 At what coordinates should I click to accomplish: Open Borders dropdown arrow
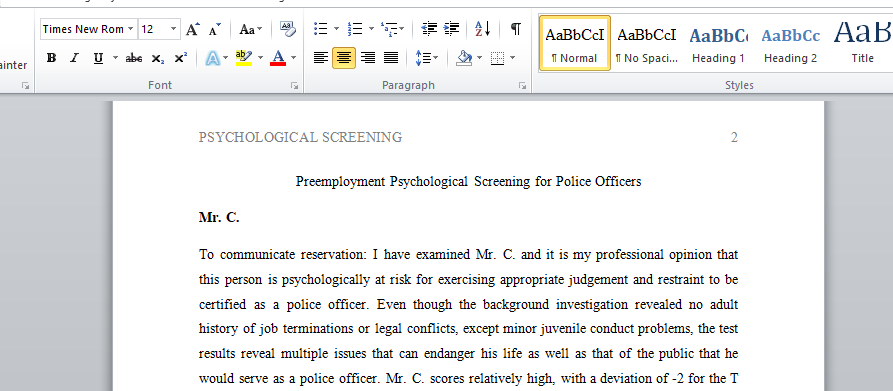(513, 57)
